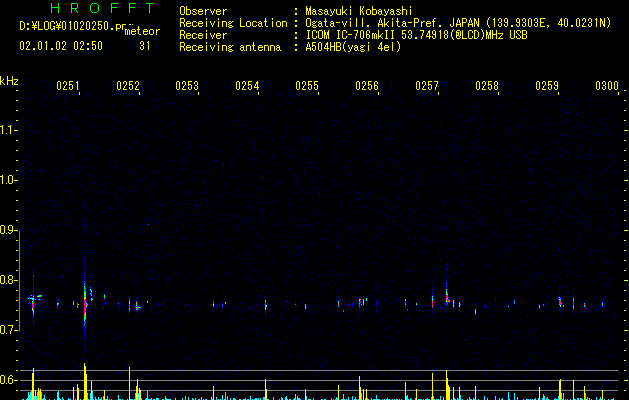This screenshot has width=629, height=400.
Task: Click the kHz axis unit label
Action: [9, 81]
